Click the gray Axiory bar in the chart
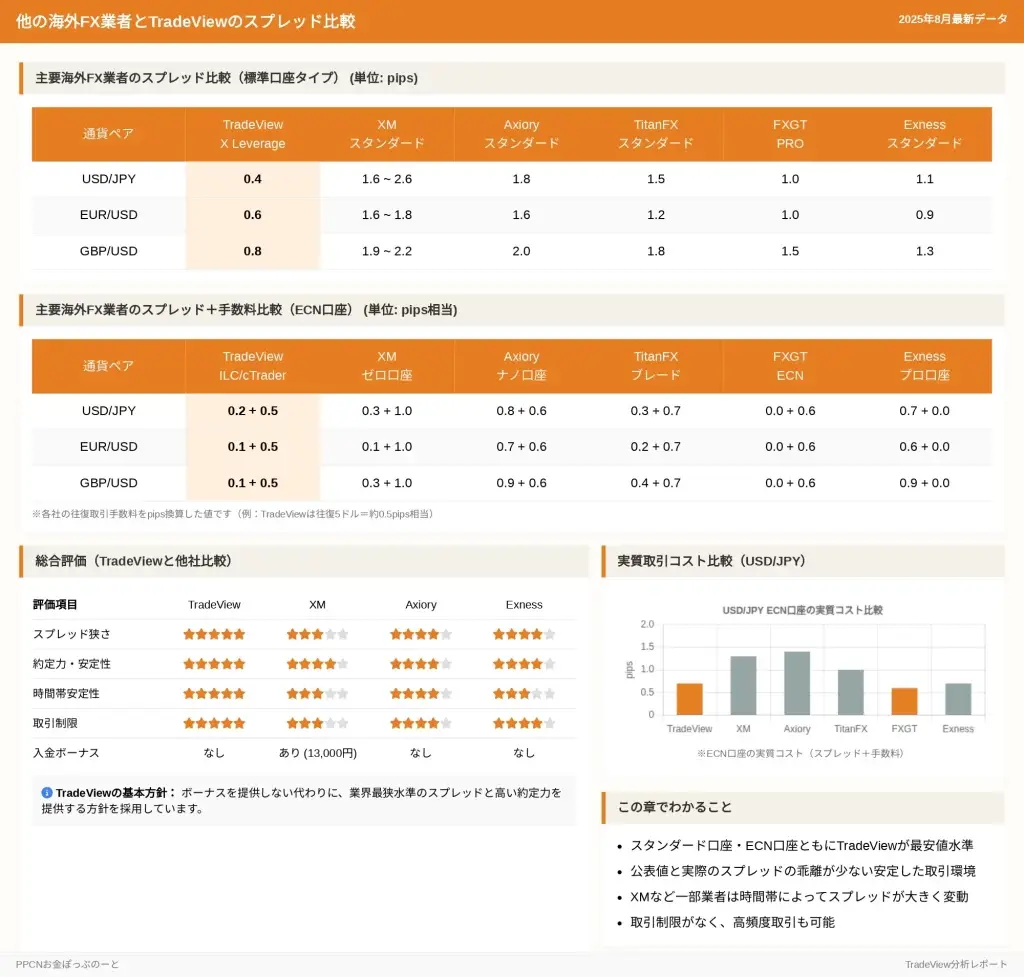Image resolution: width=1024 pixels, height=977 pixels. (797, 683)
